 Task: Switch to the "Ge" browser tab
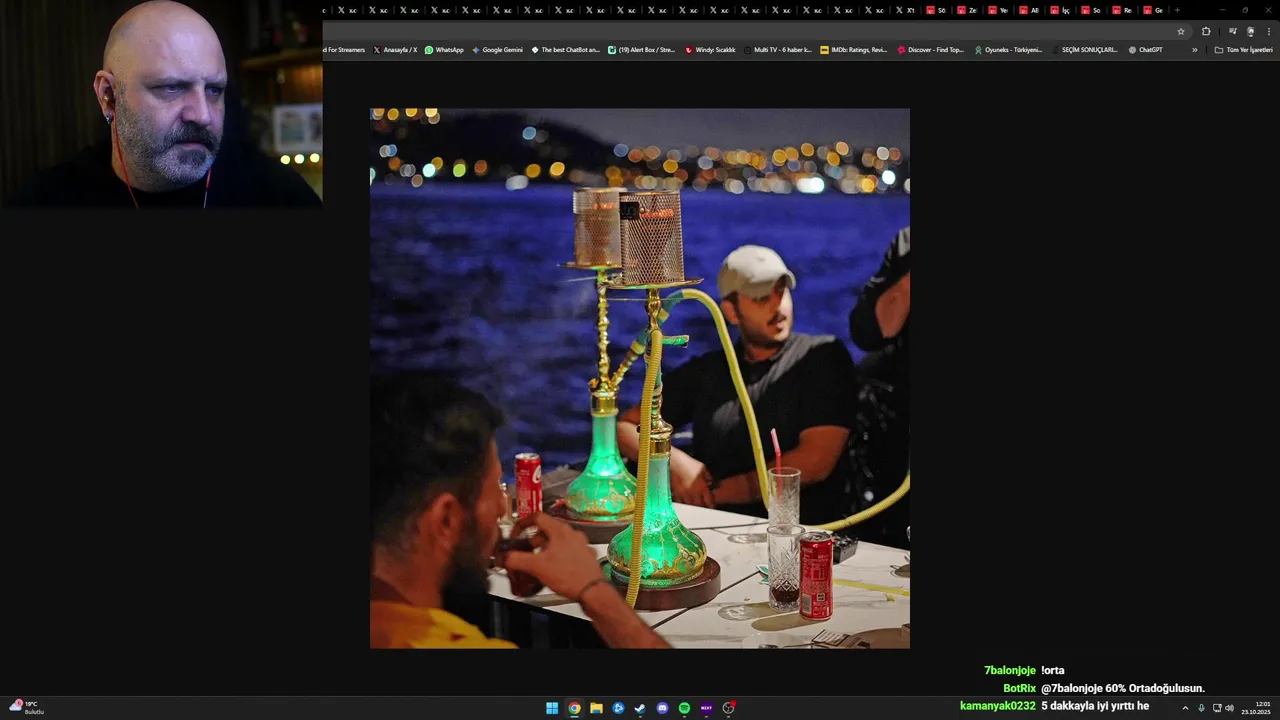pyautogui.click(x=1153, y=10)
